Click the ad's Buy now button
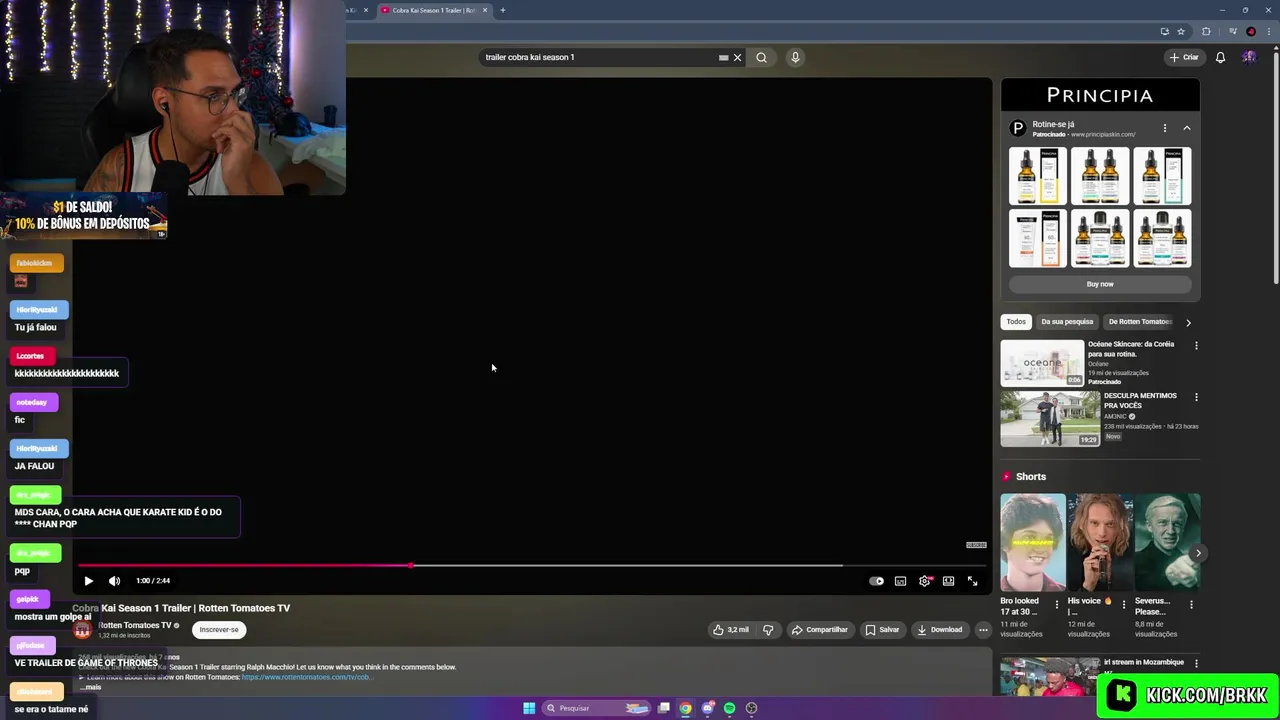The width and height of the screenshot is (1280, 720). pos(1100,284)
